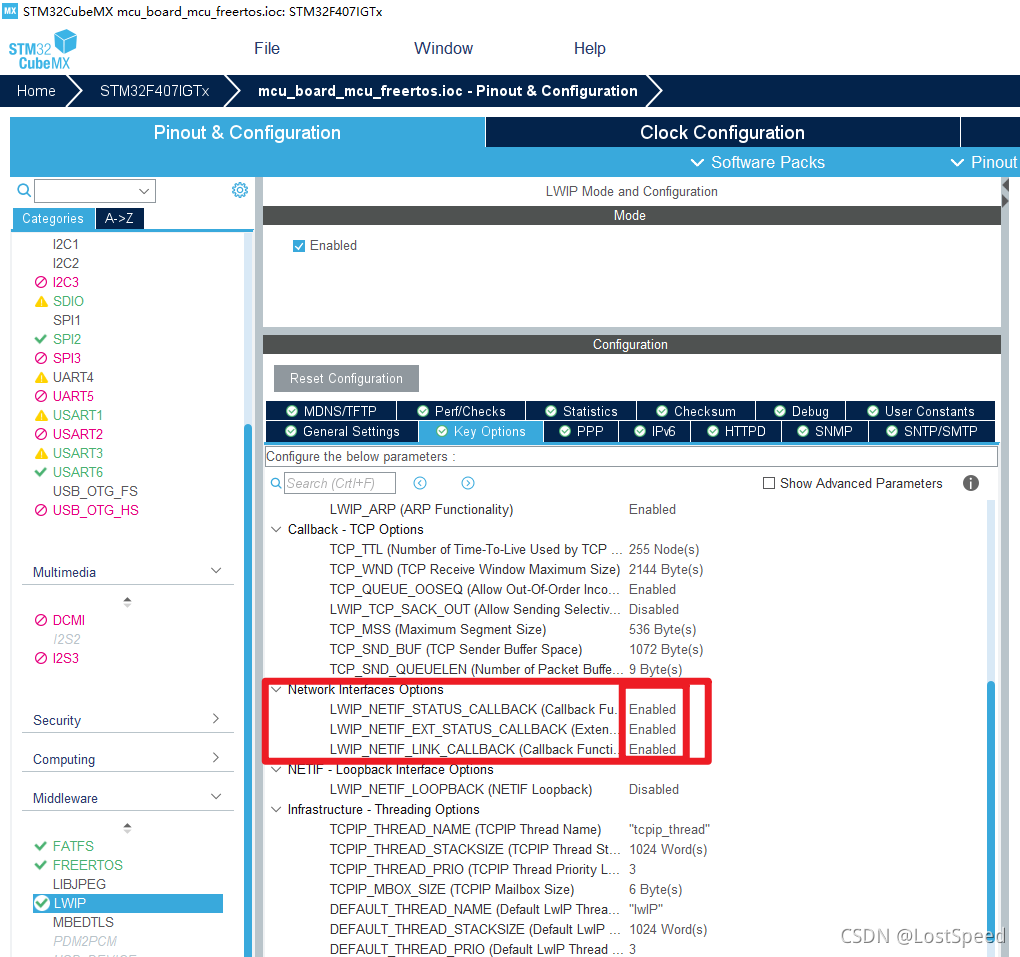The image size is (1020, 957).
Task: Expand the Computing category section
Action: coord(216,758)
